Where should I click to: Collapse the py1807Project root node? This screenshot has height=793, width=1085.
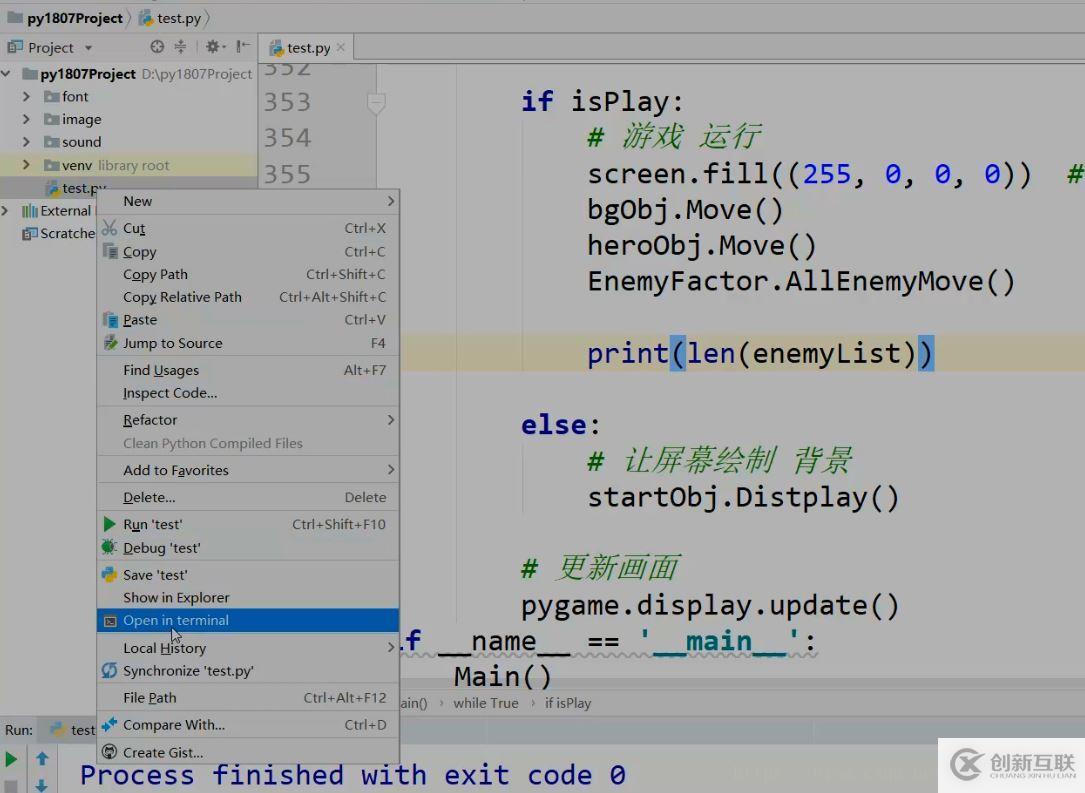[9, 74]
